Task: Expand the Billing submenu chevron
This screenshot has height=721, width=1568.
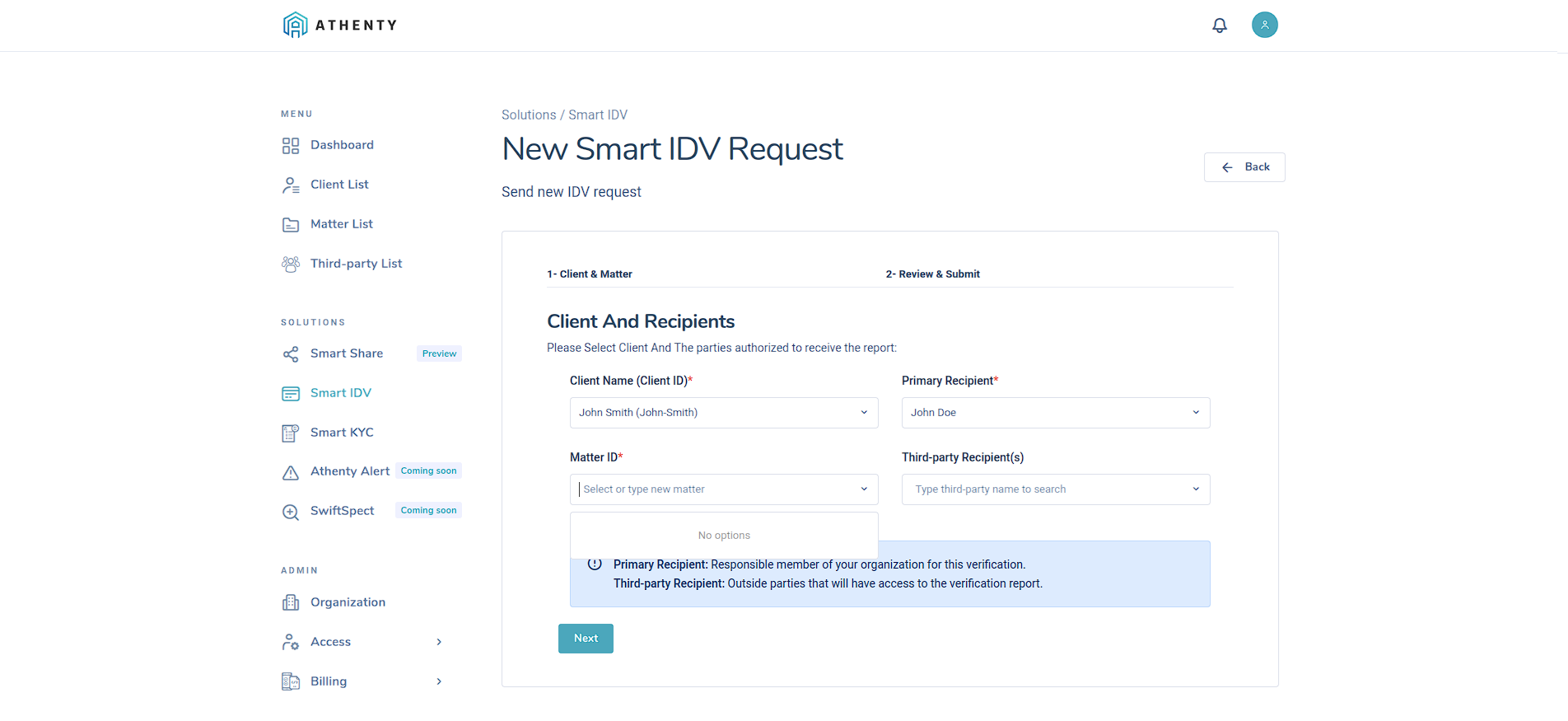Action: (439, 681)
